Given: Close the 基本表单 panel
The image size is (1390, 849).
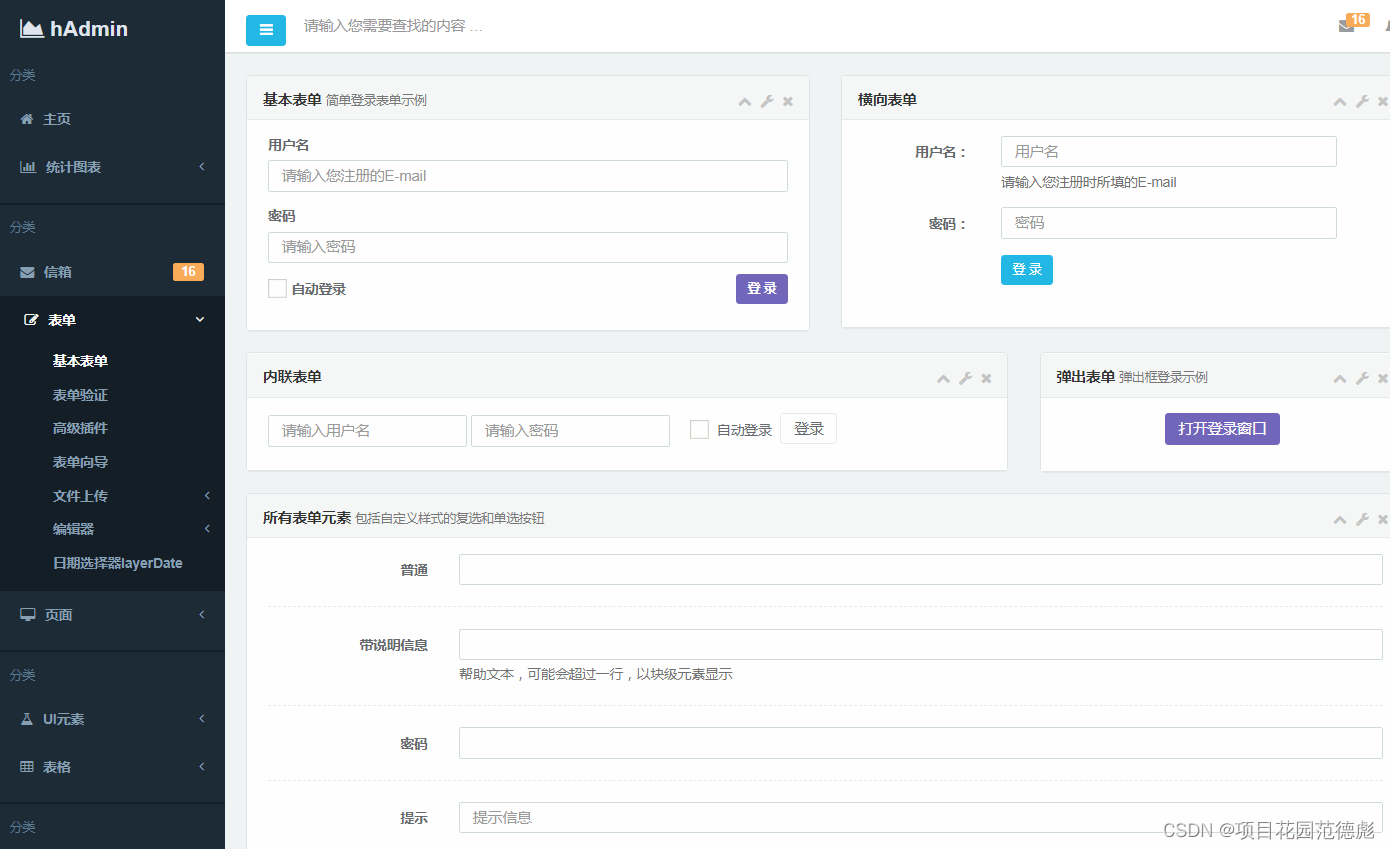Looking at the screenshot, I should [x=788, y=101].
